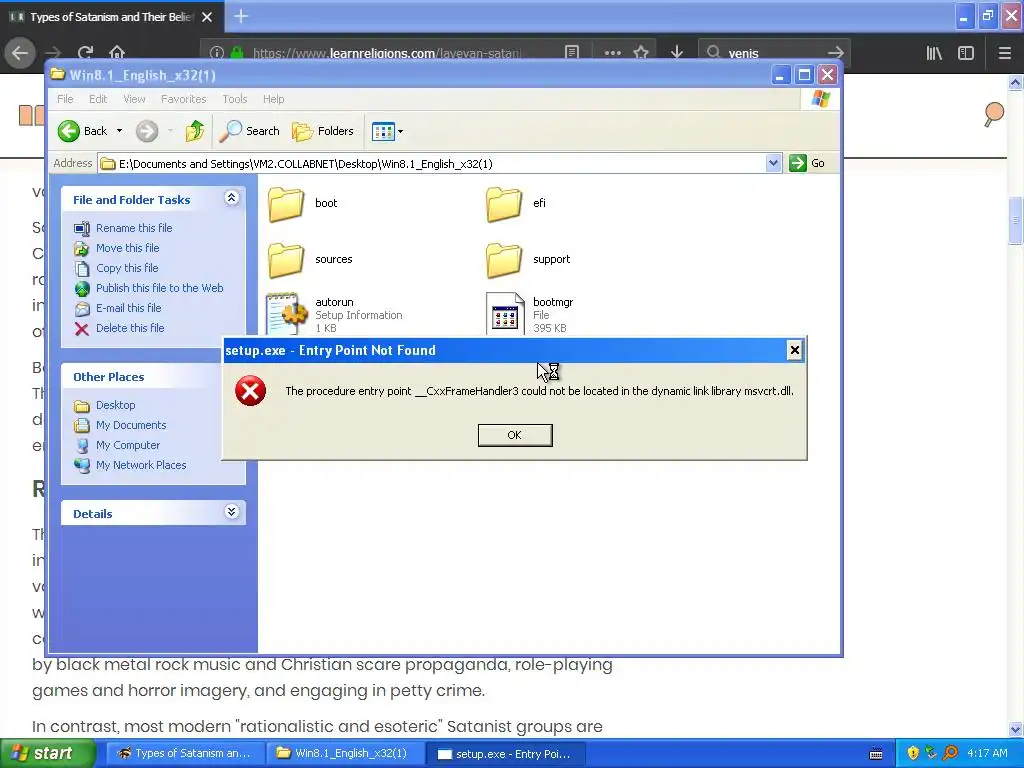Click the Back button in Explorer toolbar

coord(83,131)
